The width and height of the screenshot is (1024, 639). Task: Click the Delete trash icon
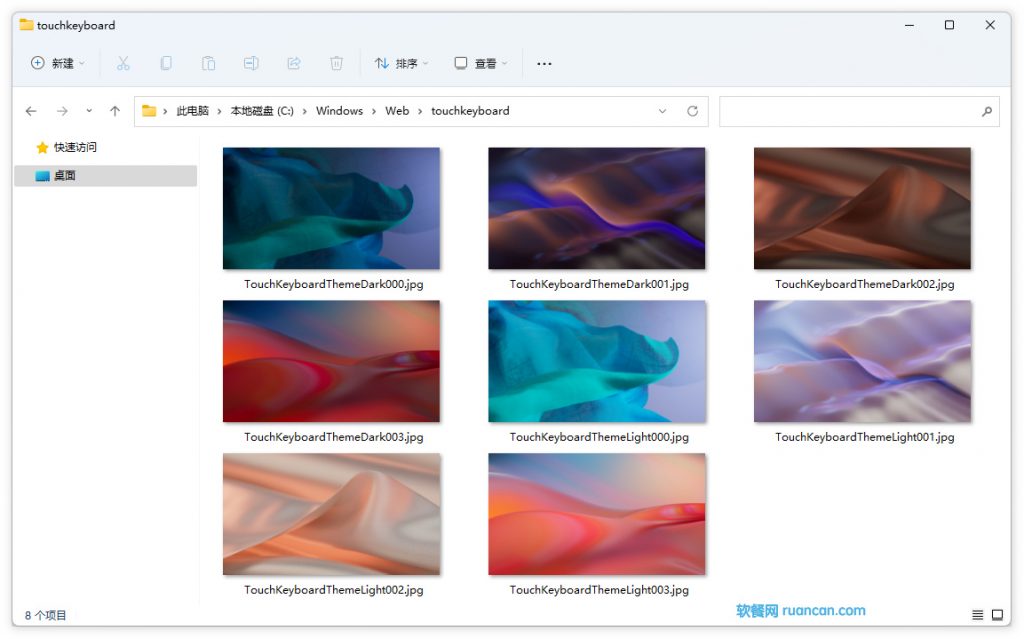click(x=336, y=63)
